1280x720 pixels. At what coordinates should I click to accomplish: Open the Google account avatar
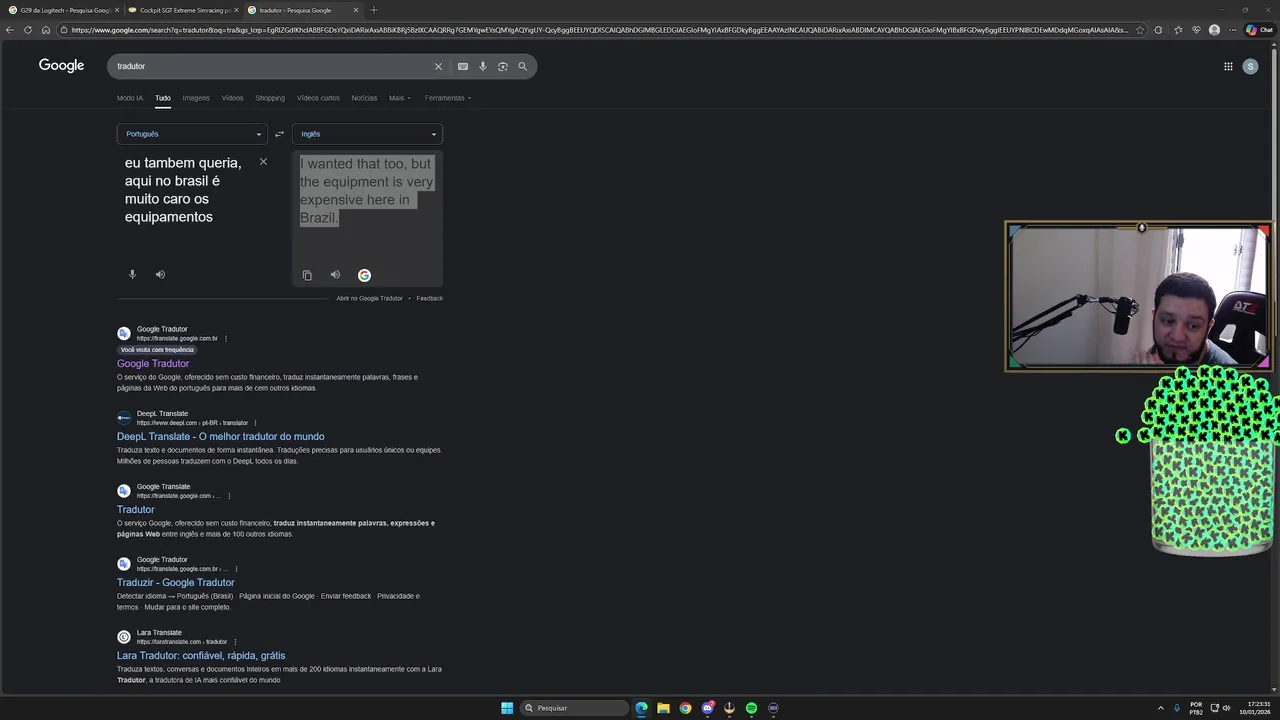click(1250, 66)
